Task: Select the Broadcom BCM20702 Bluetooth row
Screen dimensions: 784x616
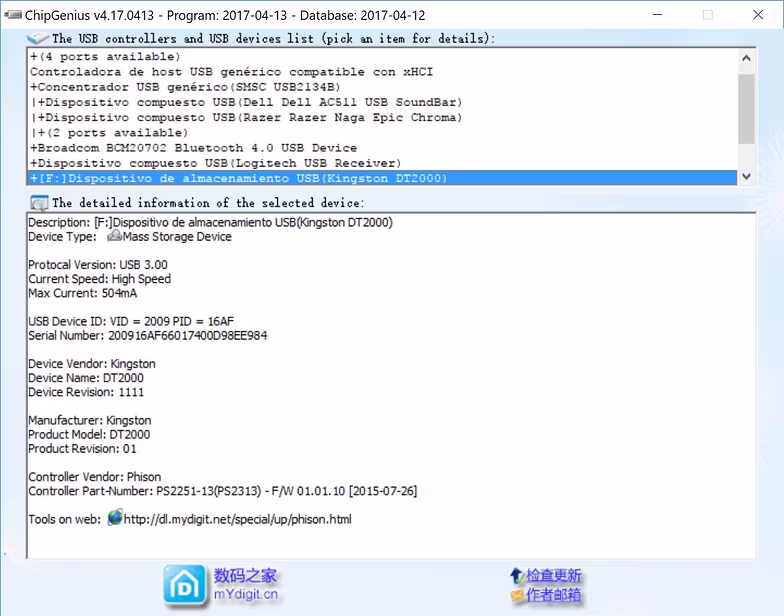Action: 382,148
